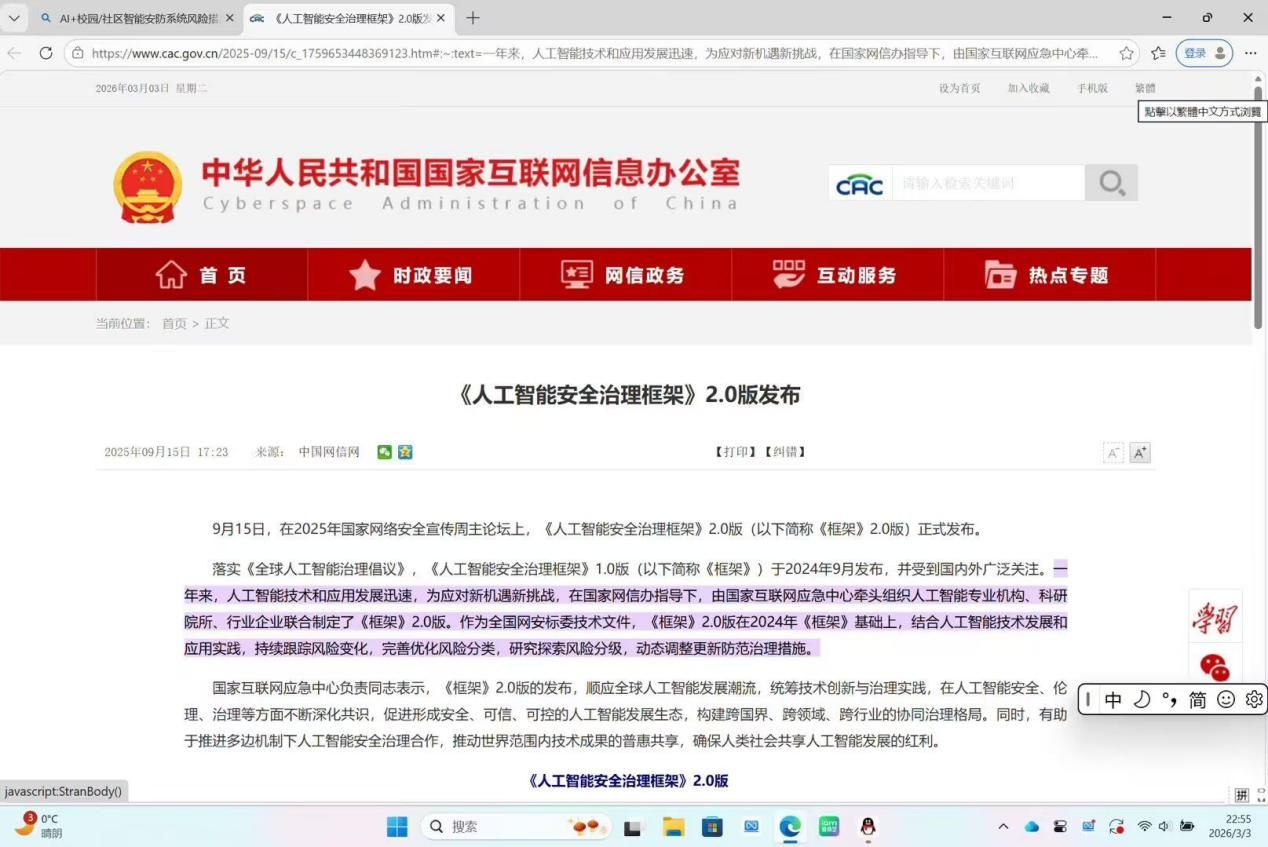Add page to favorites star icon
The height and width of the screenshot is (847, 1268).
tap(1127, 53)
